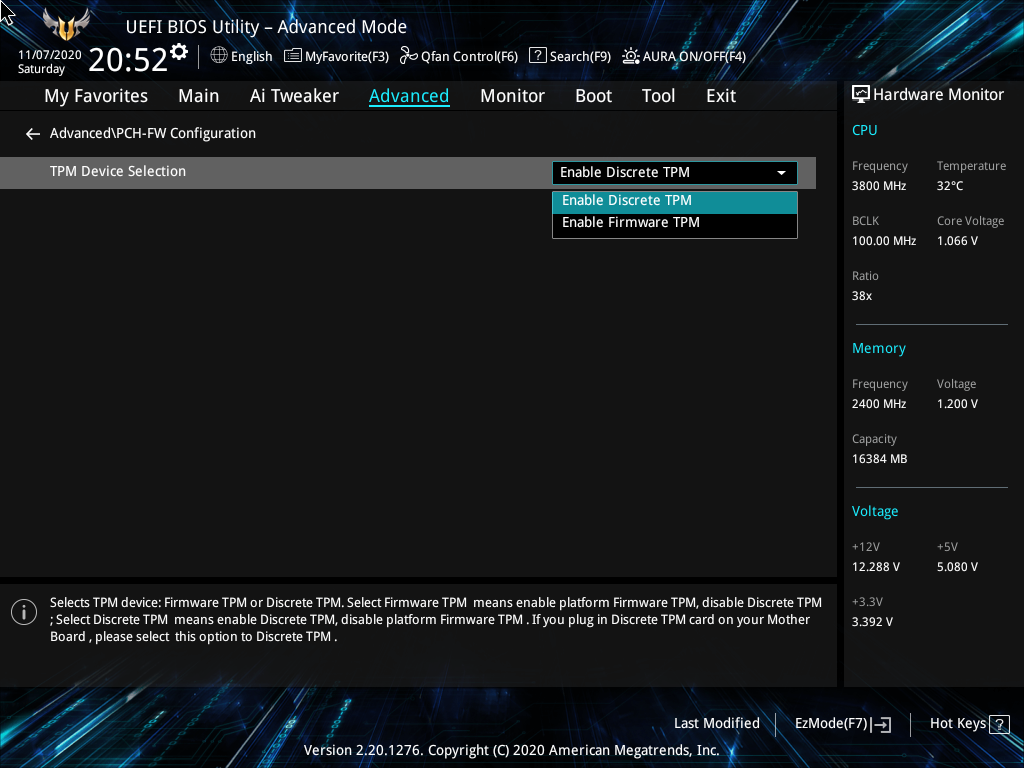1024x768 pixels.
Task: Click Search(F9) label
Action: [x=580, y=57]
